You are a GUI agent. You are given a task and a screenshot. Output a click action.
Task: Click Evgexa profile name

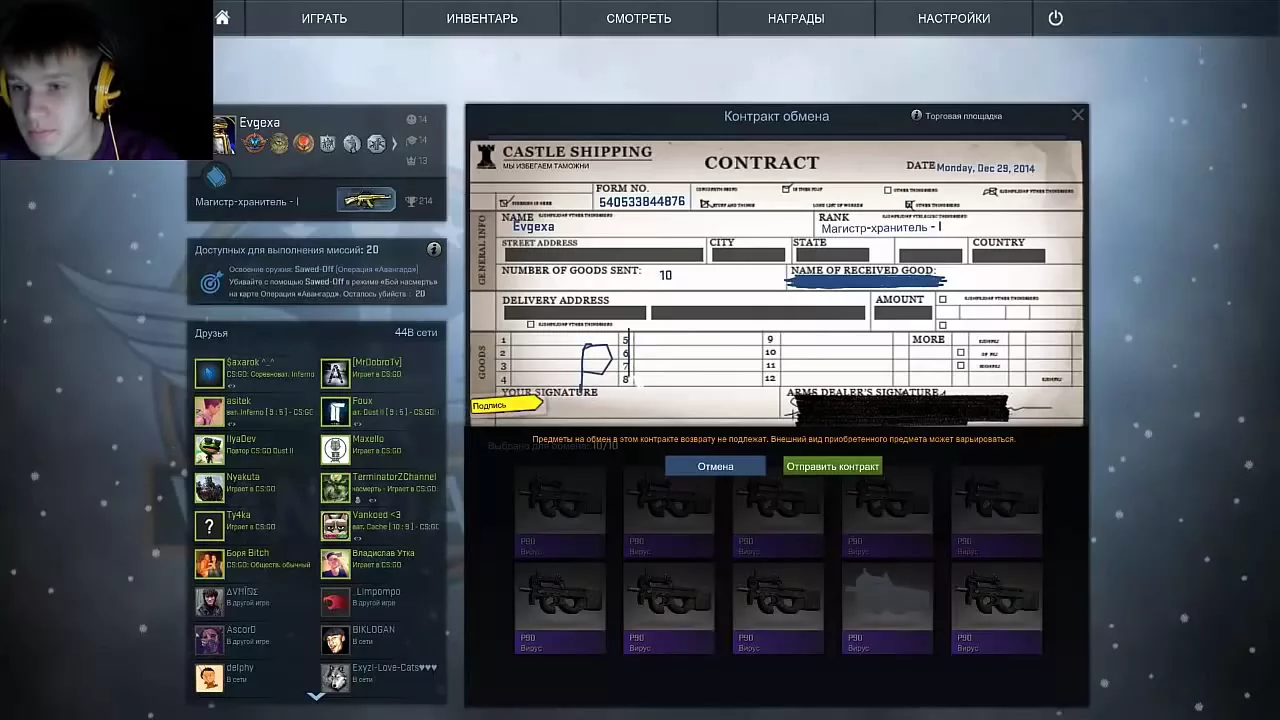coord(259,122)
